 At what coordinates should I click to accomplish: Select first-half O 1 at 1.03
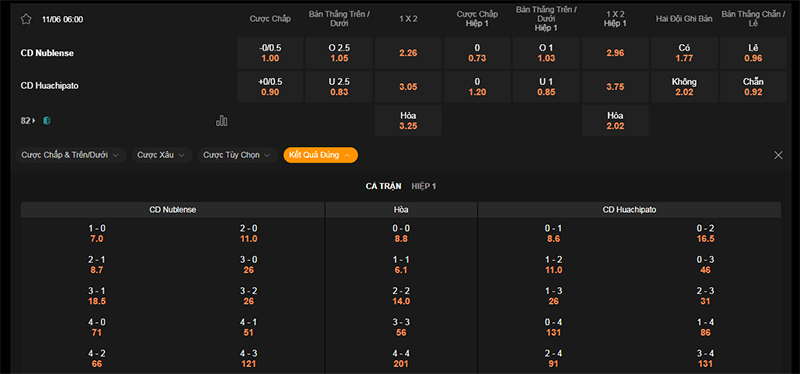[546, 53]
